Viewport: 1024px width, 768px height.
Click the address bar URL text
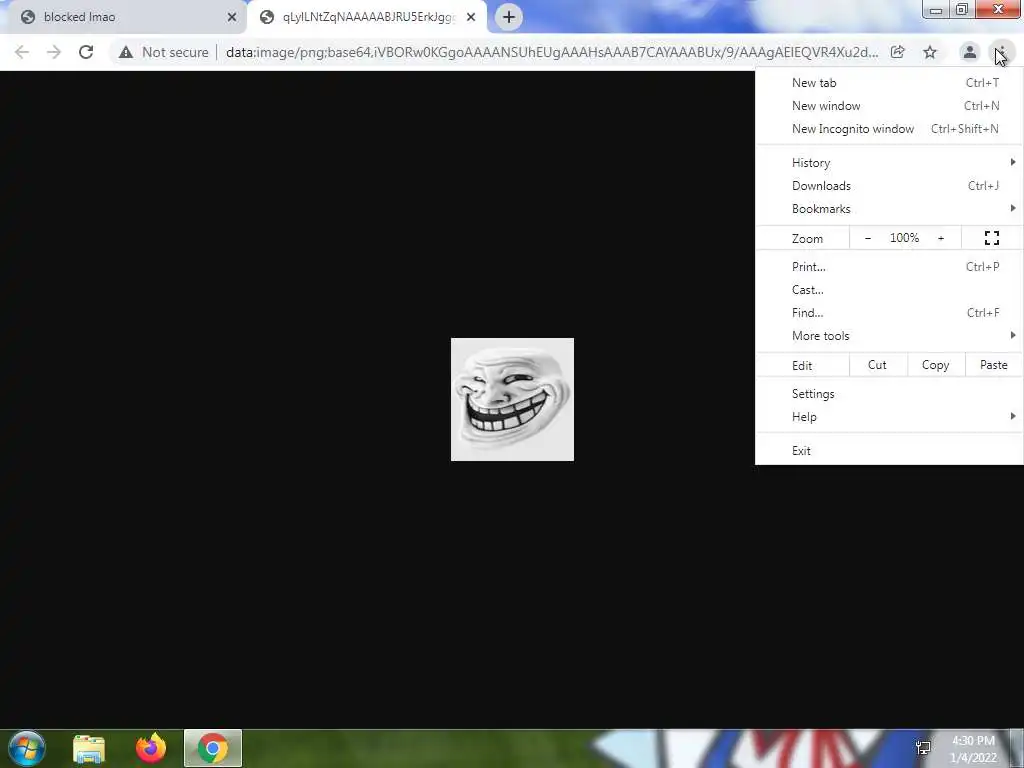click(552, 52)
